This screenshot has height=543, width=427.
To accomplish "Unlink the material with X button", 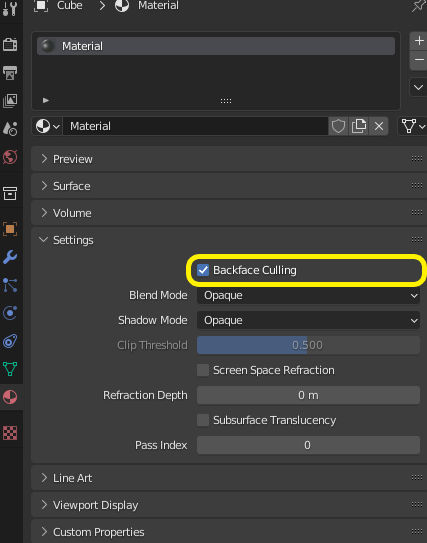I will click(379, 126).
